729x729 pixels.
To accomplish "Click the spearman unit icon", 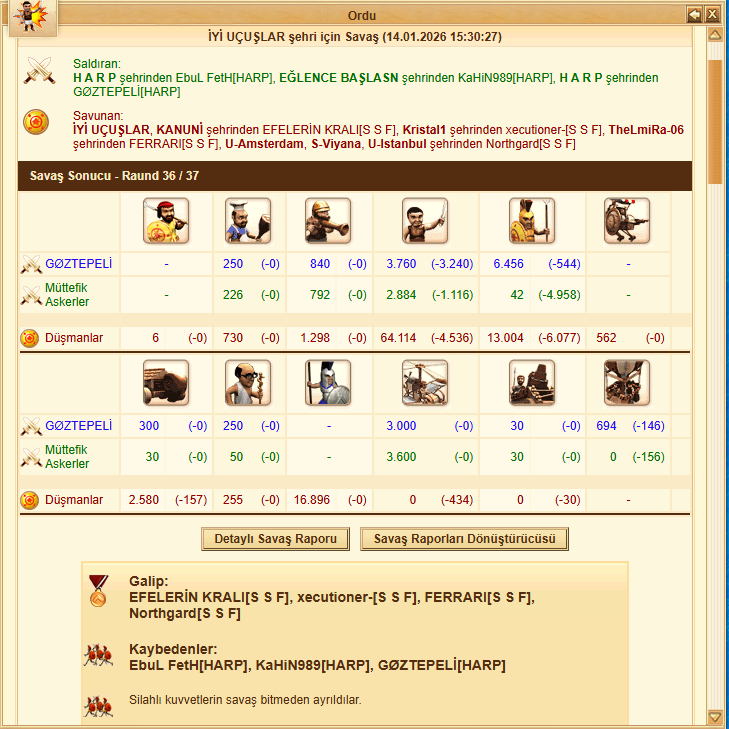I will click(x=328, y=383).
